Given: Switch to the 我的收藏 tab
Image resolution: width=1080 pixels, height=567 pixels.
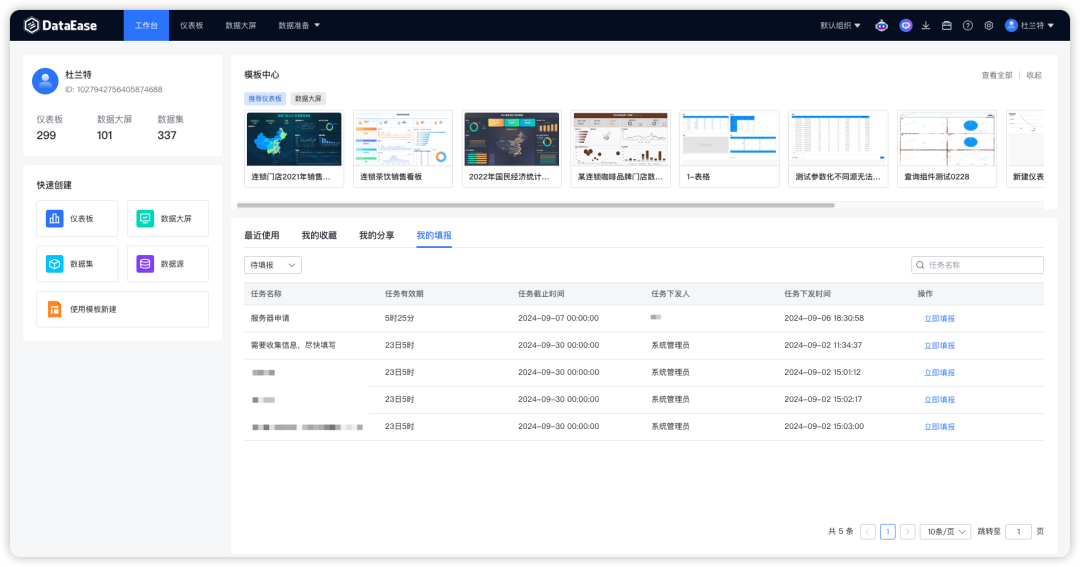Looking at the screenshot, I should (x=319, y=235).
